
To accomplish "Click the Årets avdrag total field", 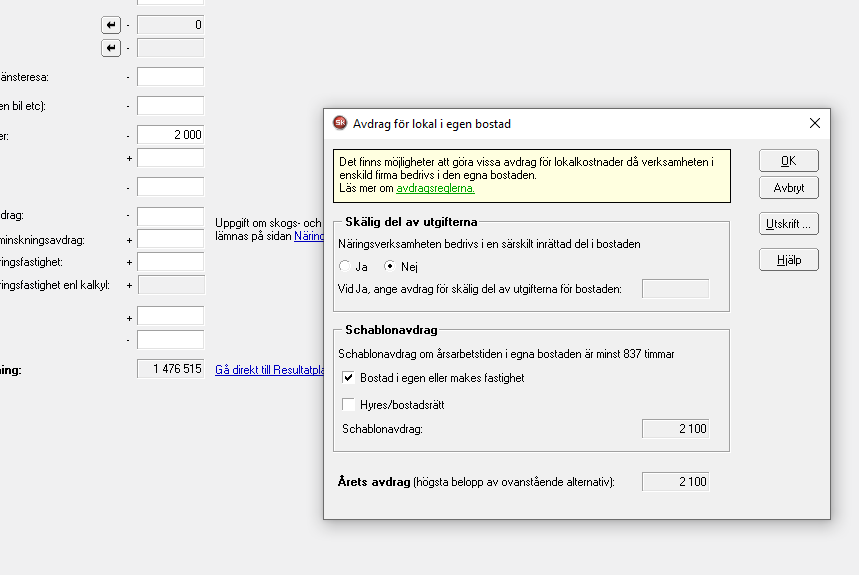I will (x=675, y=482).
